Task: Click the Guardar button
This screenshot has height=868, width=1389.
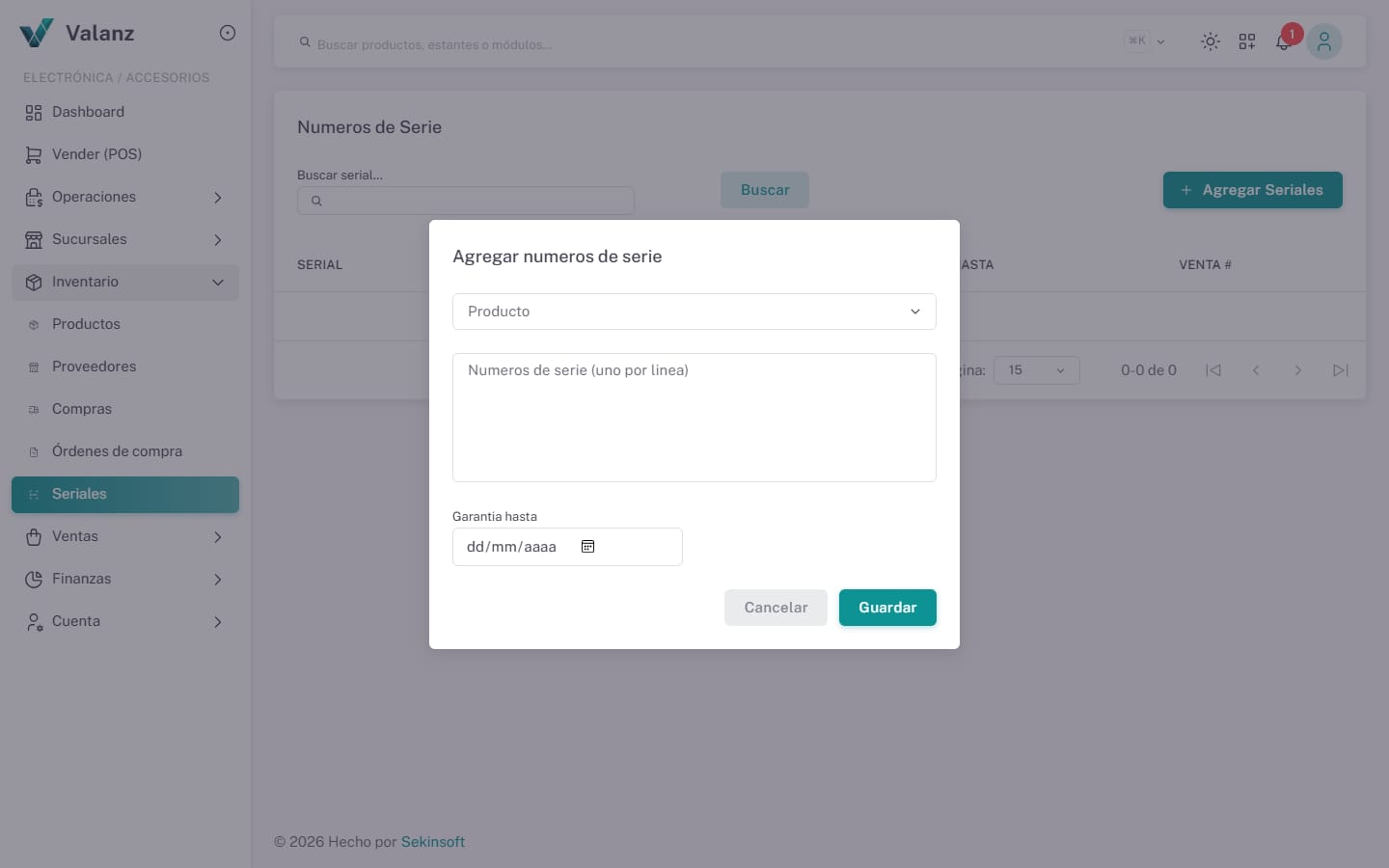Action: (887, 608)
